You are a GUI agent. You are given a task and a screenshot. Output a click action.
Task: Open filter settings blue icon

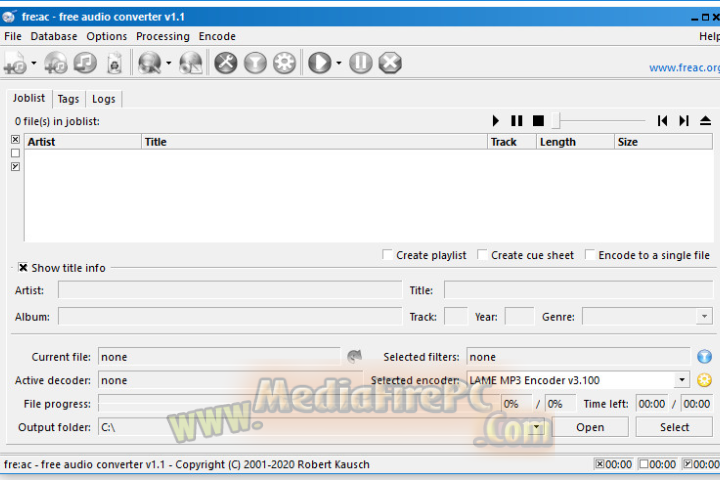tap(704, 356)
